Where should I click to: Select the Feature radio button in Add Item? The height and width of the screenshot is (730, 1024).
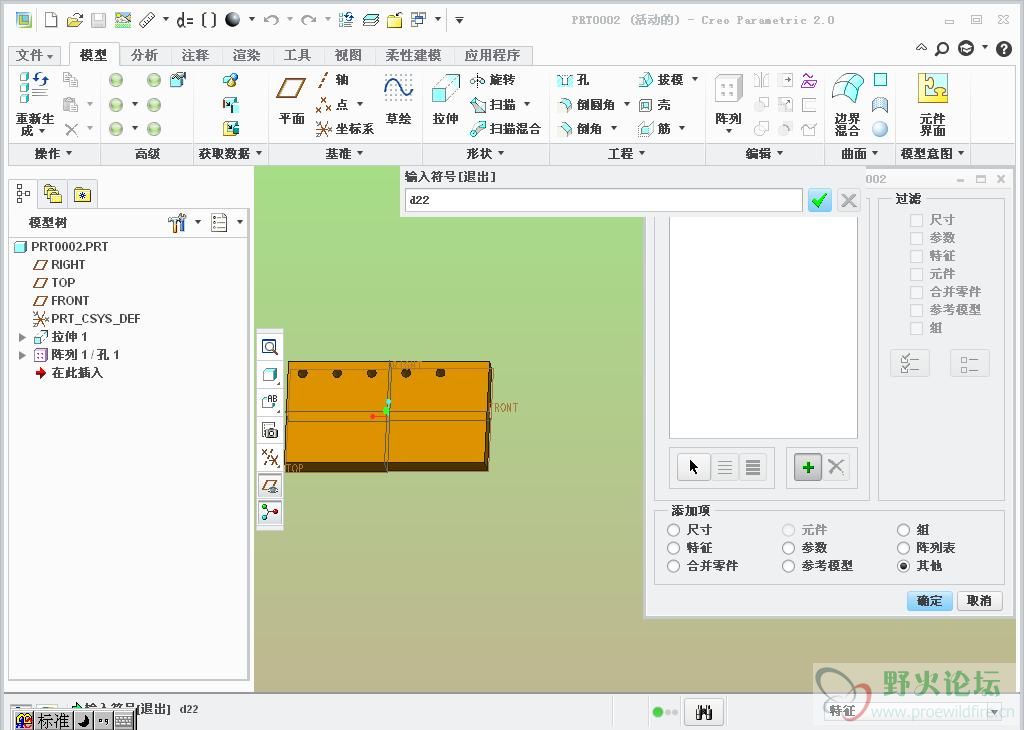[673, 548]
